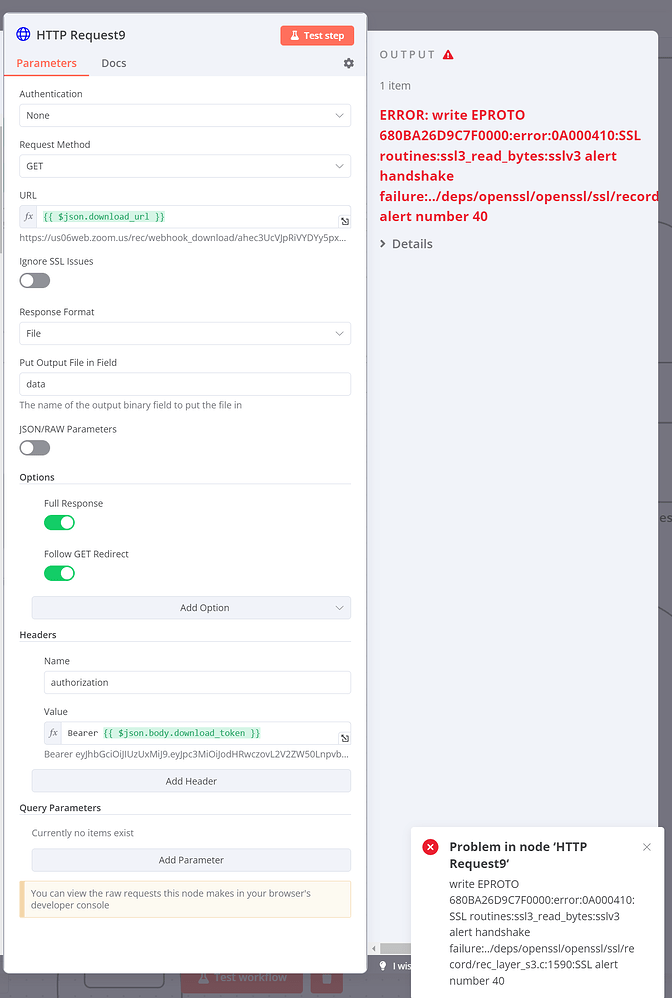The image size is (672, 998).
Task: Click the Test step button
Action: click(317, 34)
